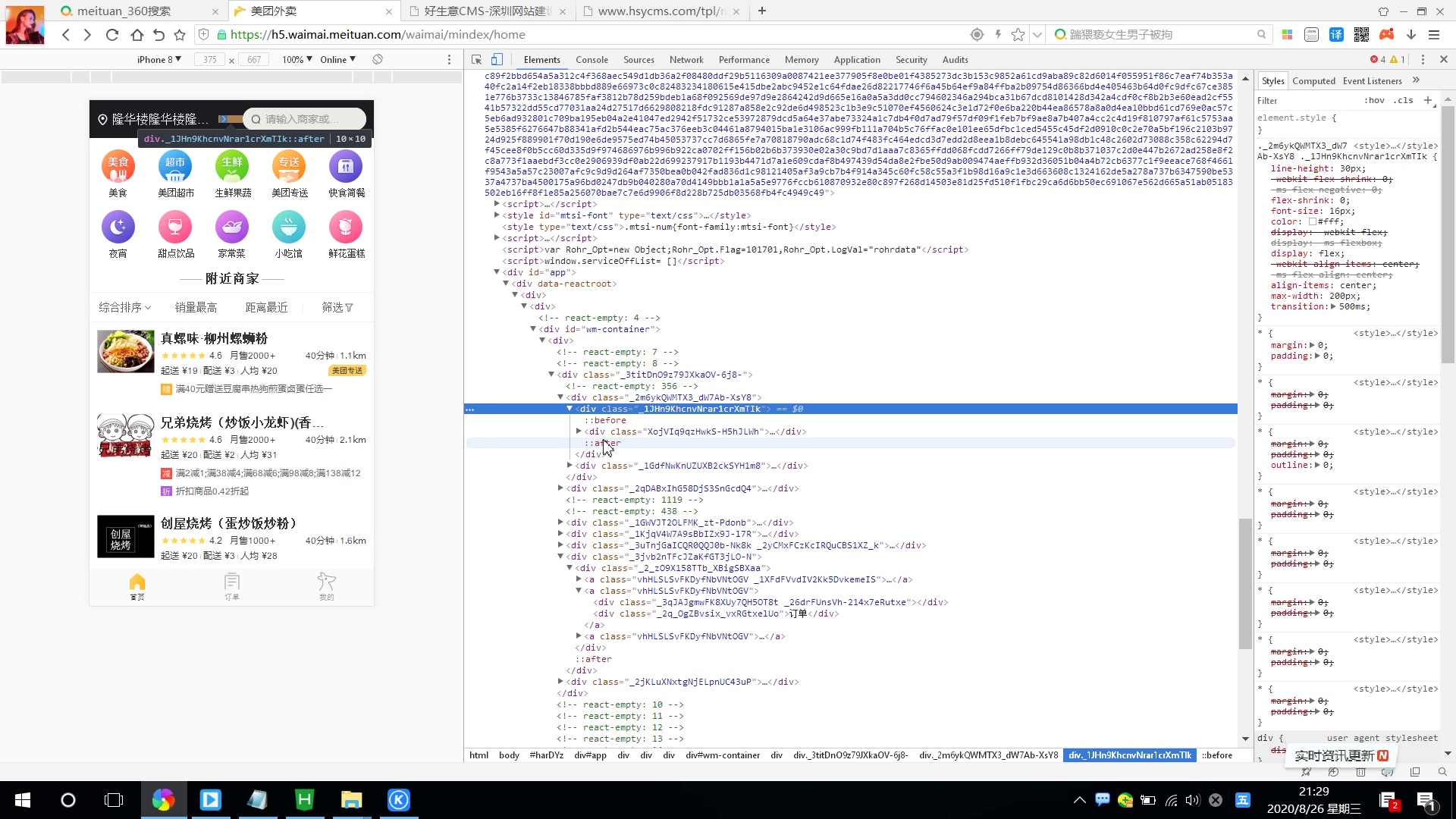Rotate the device viewport orientation
Image resolution: width=1456 pixels, height=819 pixels.
click(378, 59)
